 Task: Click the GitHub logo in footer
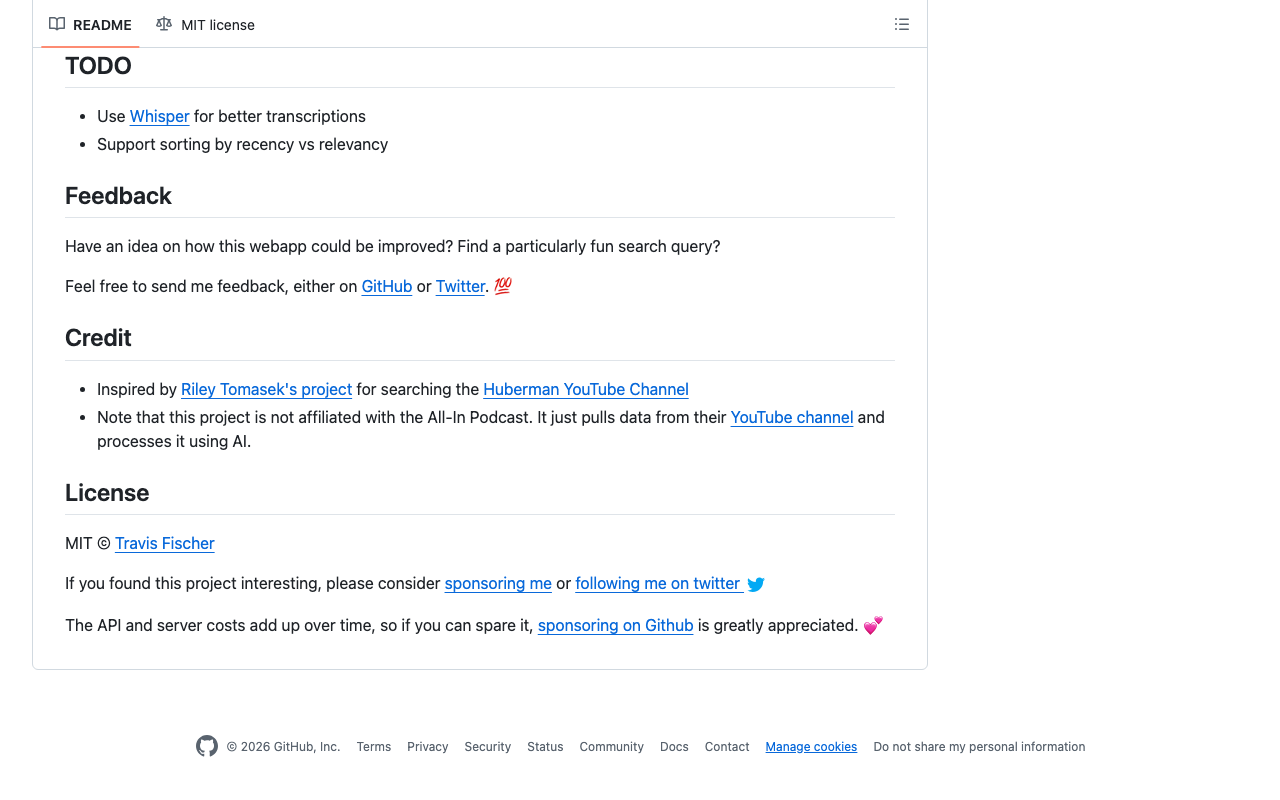point(207,746)
